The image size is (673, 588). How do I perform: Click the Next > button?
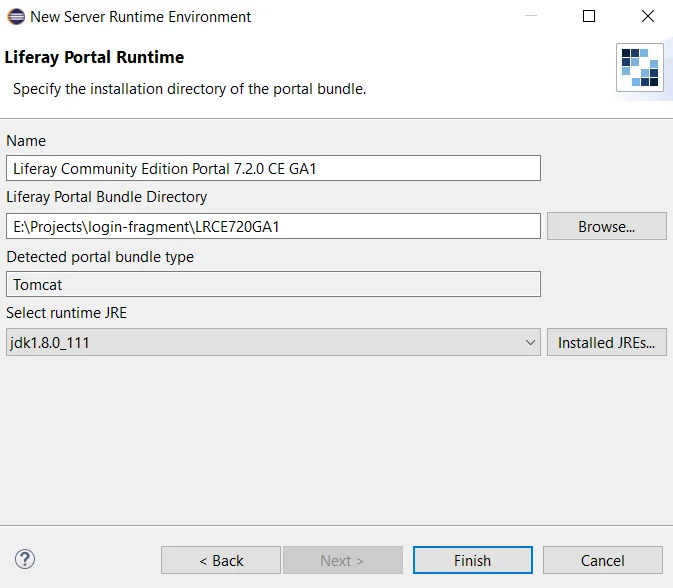tap(342, 560)
